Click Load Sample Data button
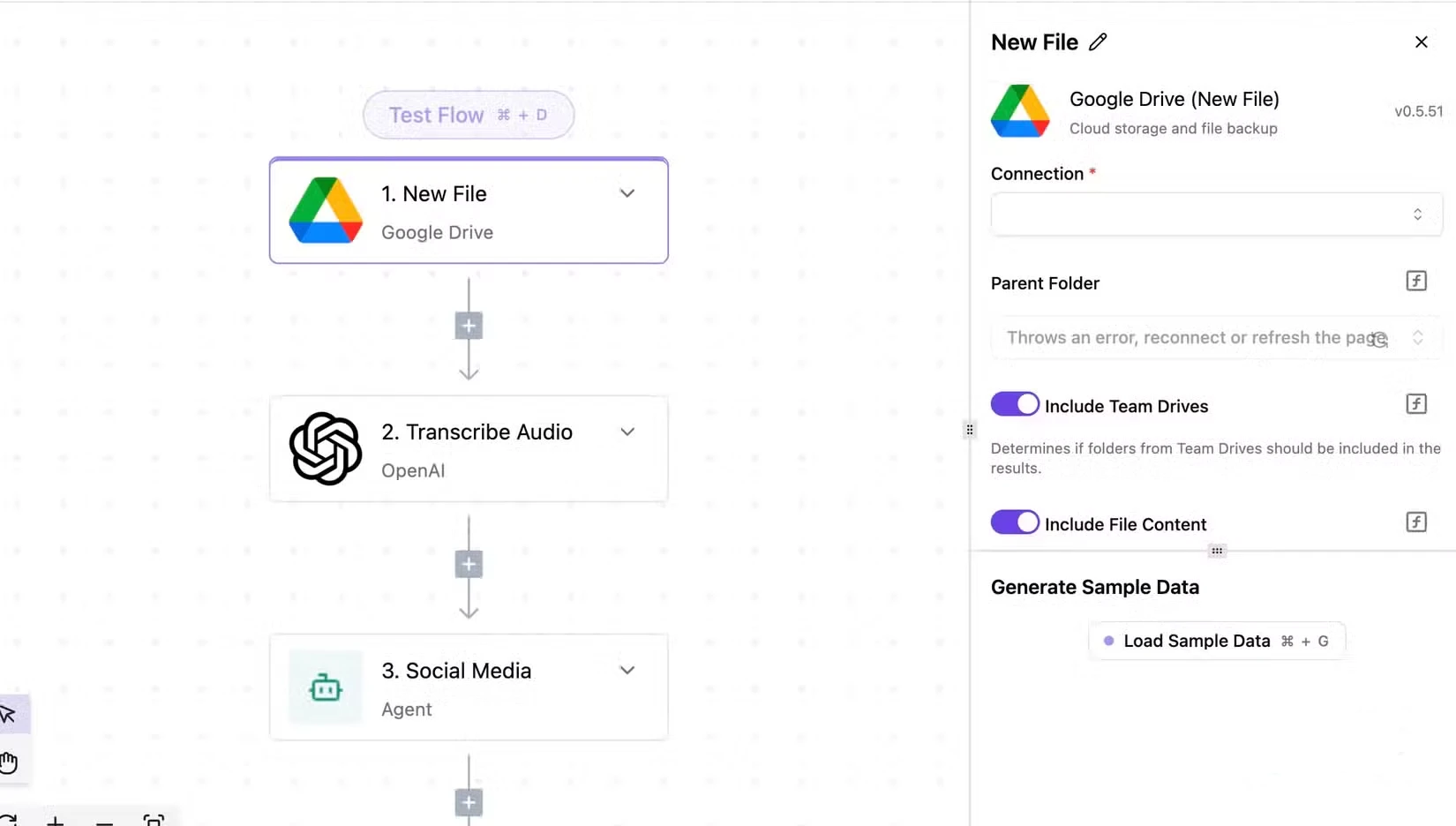This screenshot has height=826, width=1456. coord(1217,641)
